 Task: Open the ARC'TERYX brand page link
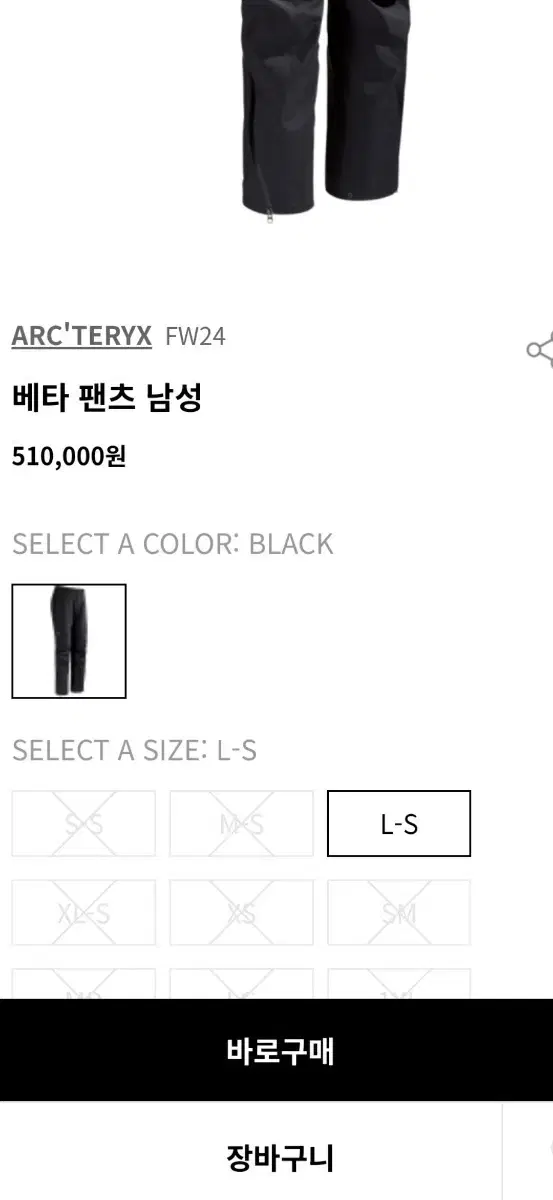[x=81, y=336]
